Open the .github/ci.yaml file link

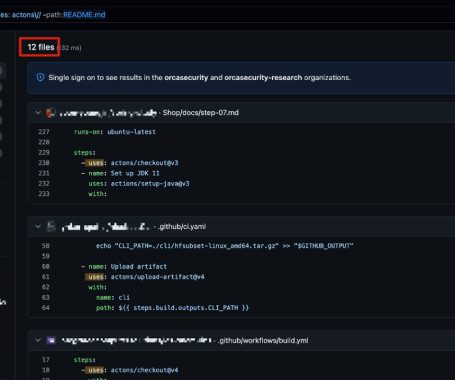pyautogui.click(x=182, y=227)
